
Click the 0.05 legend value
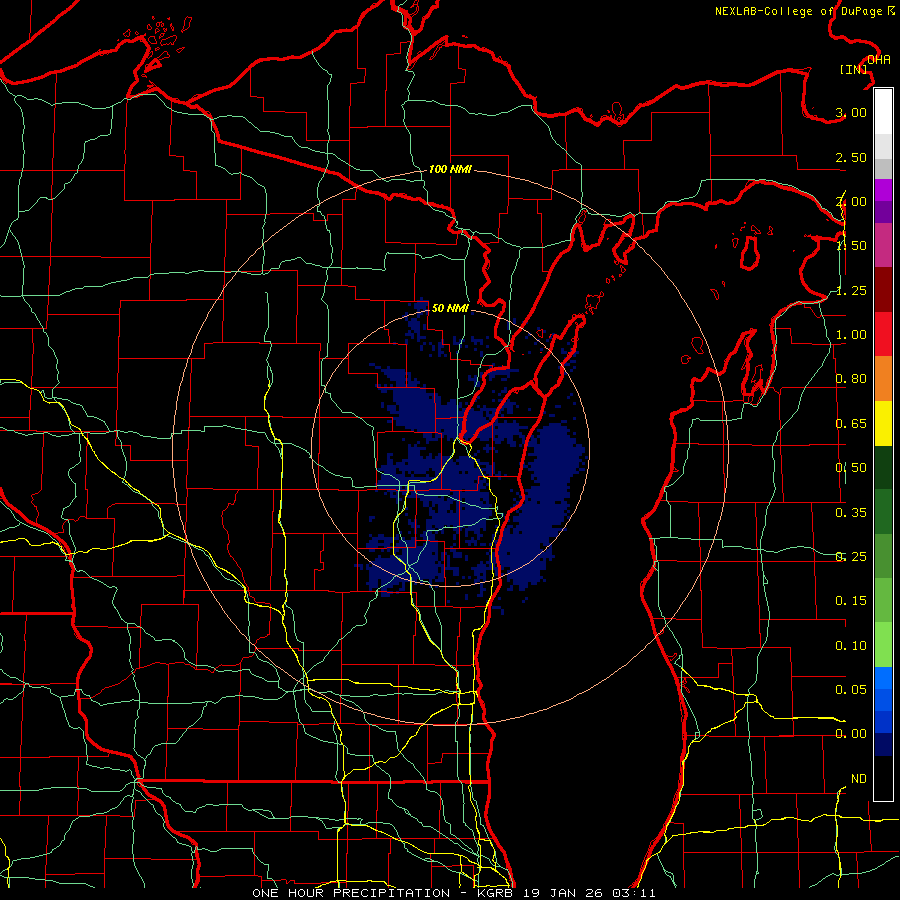click(851, 689)
